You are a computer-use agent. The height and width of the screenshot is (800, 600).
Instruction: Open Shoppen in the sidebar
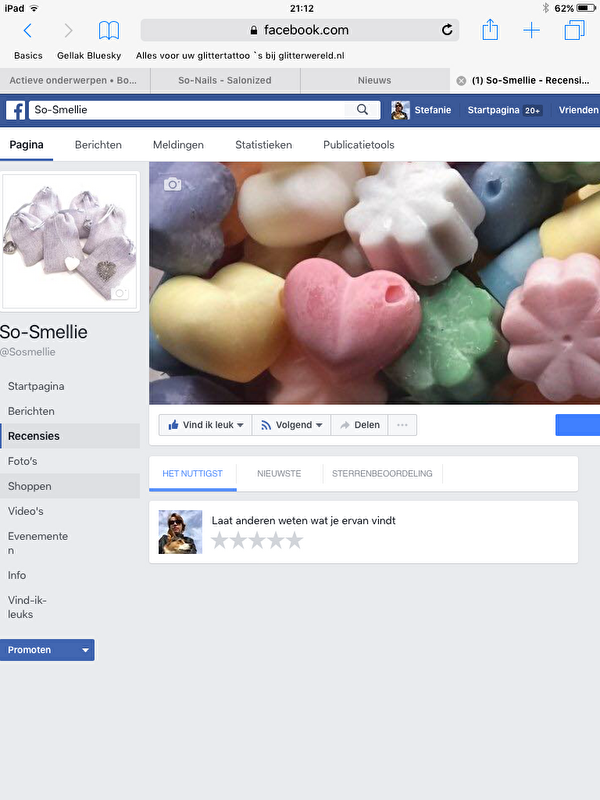tap(30, 486)
